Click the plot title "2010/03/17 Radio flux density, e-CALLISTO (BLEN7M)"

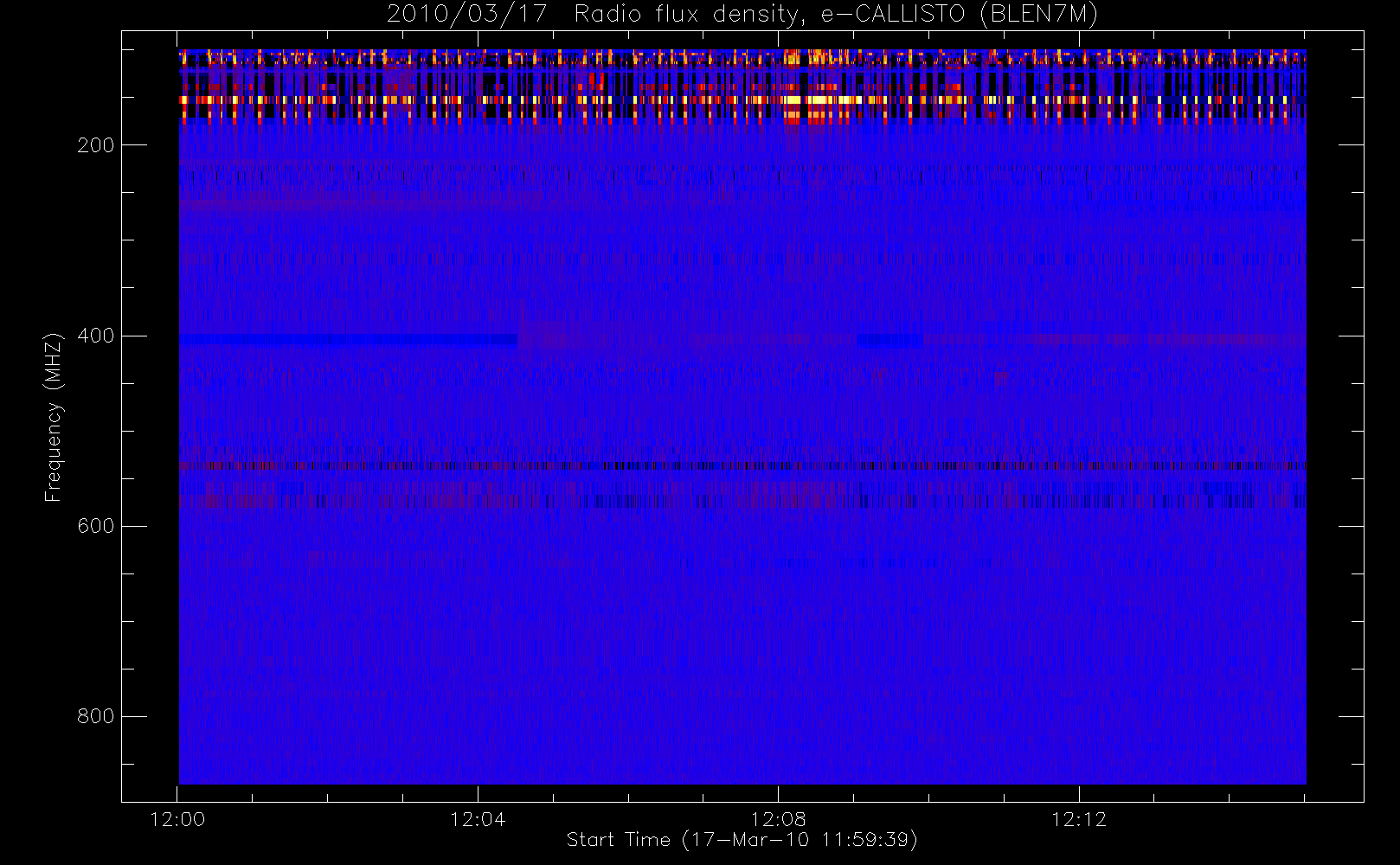(742, 15)
